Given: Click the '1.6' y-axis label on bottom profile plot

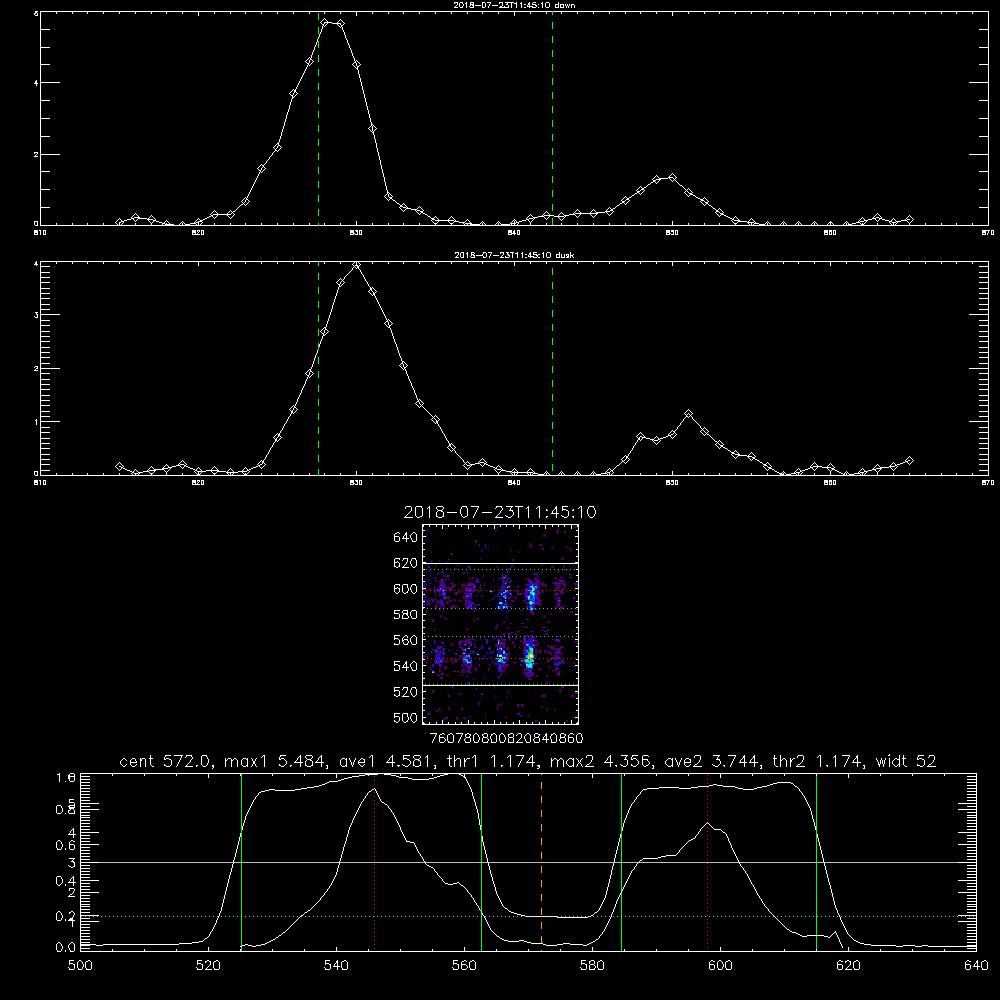Looking at the screenshot, I should click(66, 777).
